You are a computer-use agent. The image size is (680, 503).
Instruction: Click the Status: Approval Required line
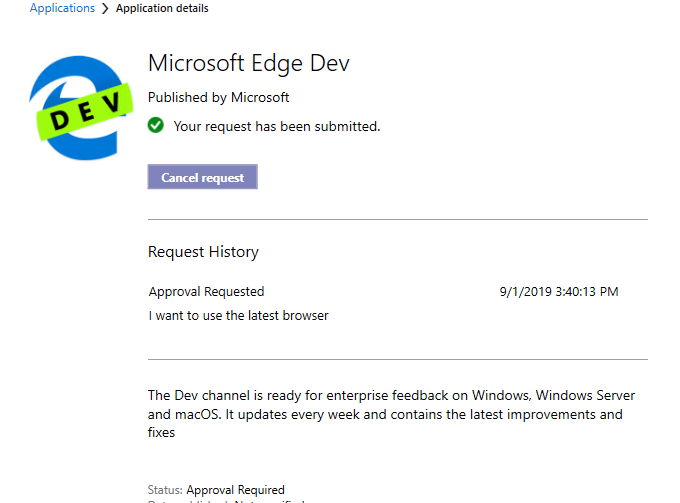[x=216, y=490]
